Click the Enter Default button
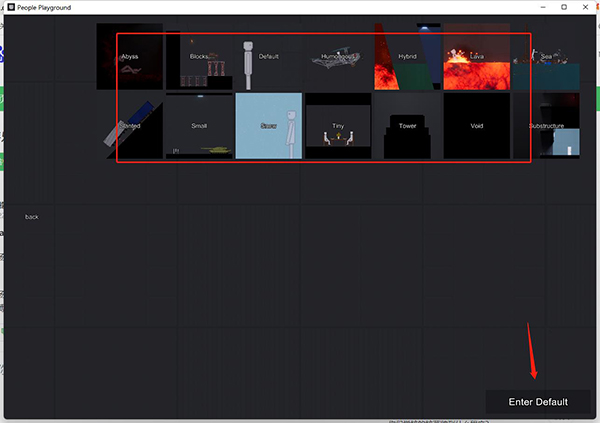This screenshot has height=423, width=600. click(538, 402)
